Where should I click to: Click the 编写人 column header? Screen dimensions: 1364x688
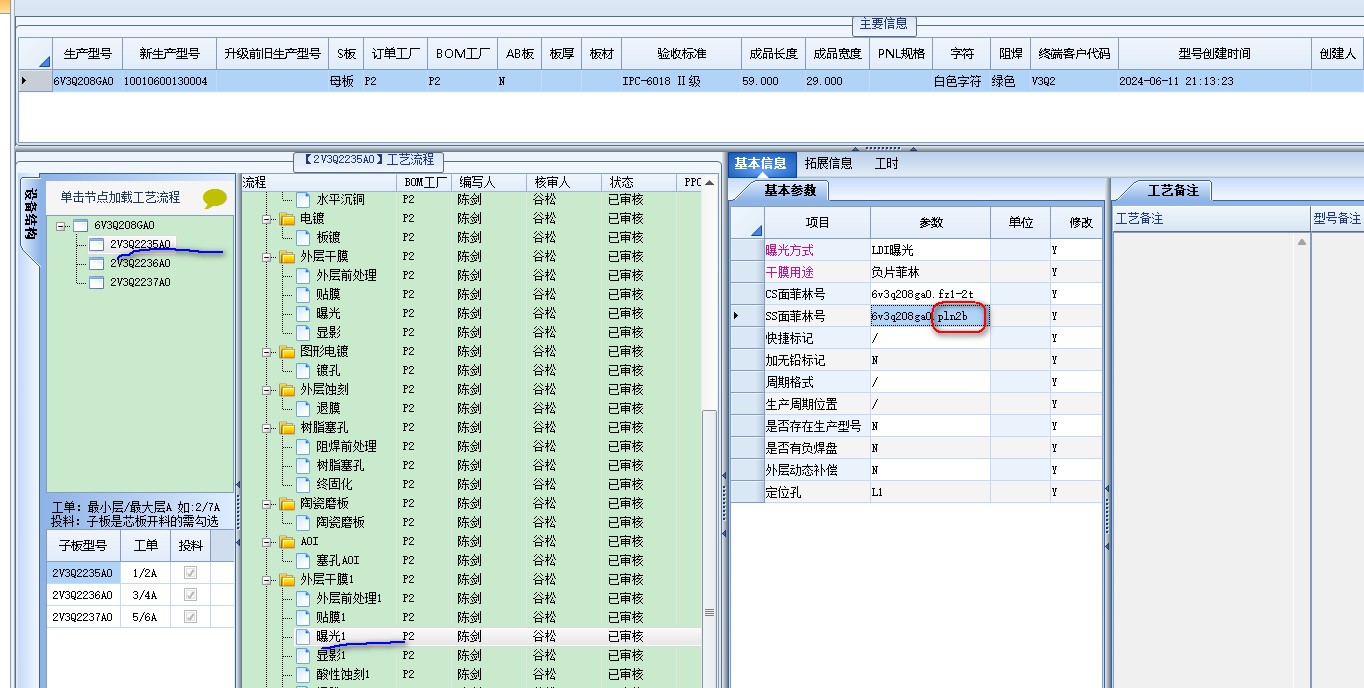(488, 182)
